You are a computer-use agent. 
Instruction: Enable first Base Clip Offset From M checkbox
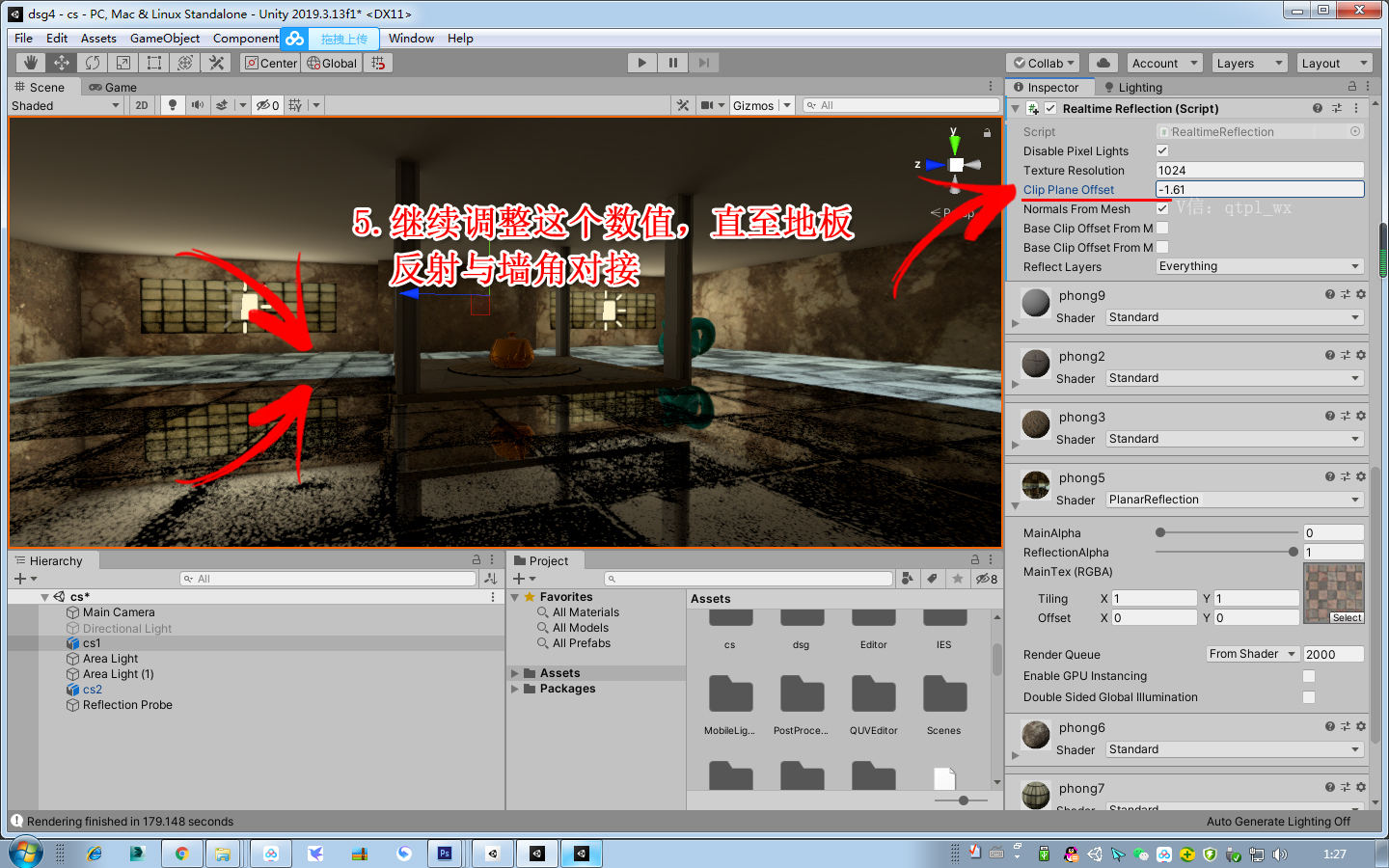click(1162, 228)
